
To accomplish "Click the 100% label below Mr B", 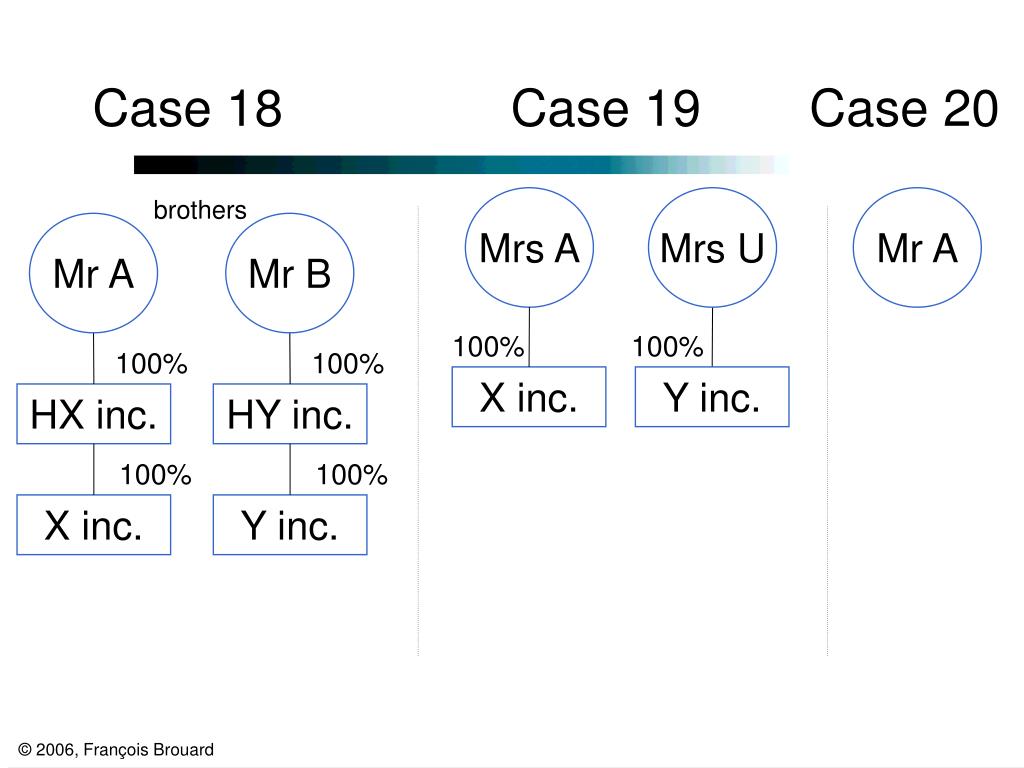I will (x=348, y=364).
